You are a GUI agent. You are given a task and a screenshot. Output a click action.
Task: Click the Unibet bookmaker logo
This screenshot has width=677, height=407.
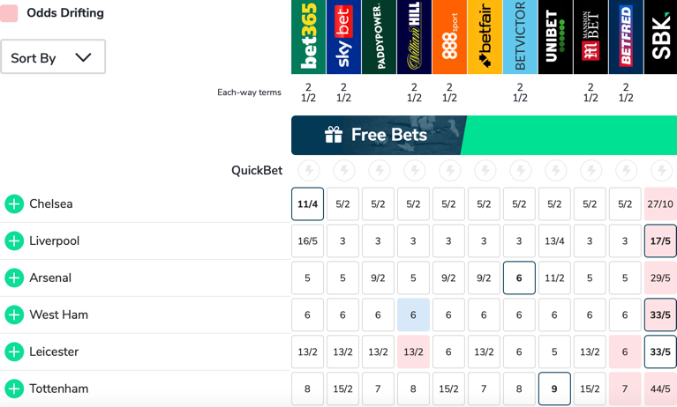click(554, 37)
